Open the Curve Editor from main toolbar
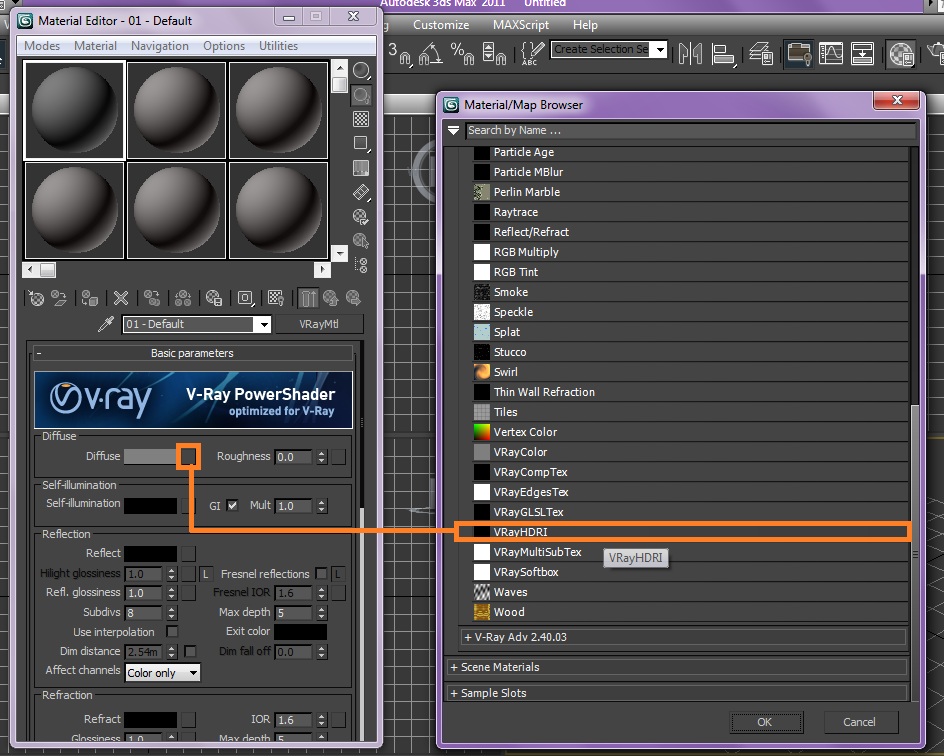This screenshot has height=756, width=944. (x=831, y=54)
